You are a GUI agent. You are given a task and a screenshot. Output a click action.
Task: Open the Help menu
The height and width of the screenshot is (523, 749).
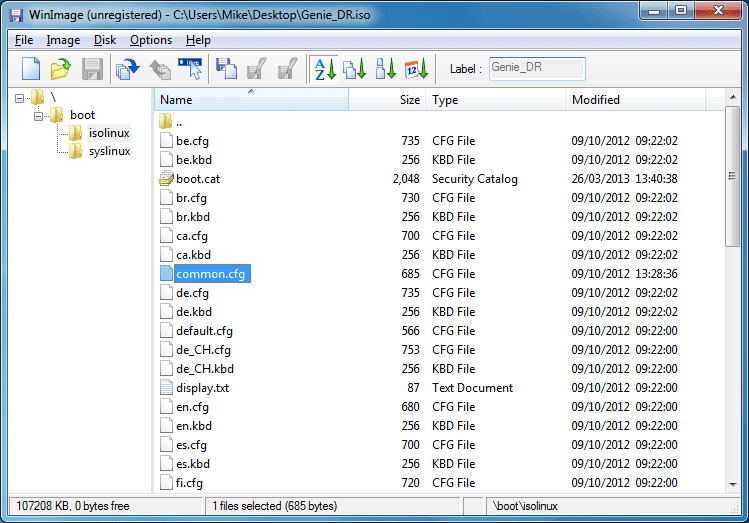(198, 40)
